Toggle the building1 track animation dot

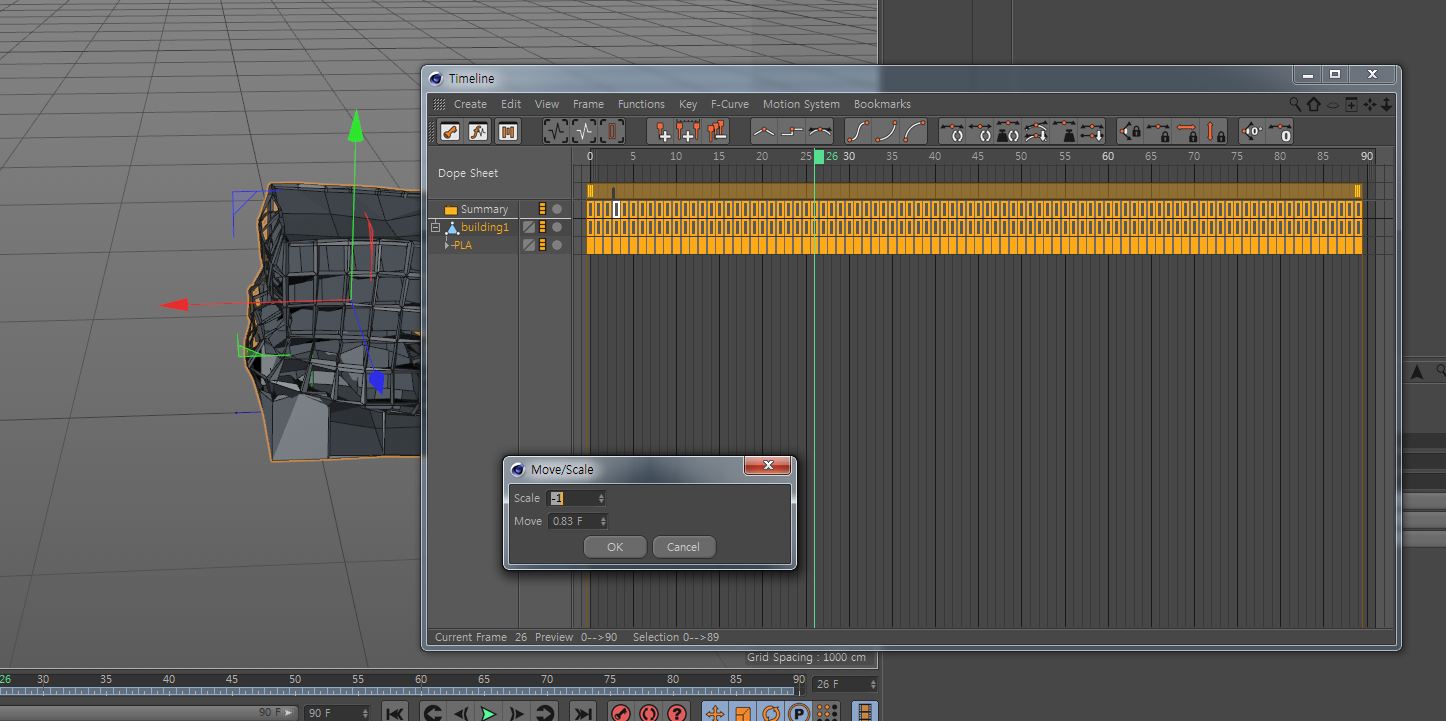click(557, 228)
